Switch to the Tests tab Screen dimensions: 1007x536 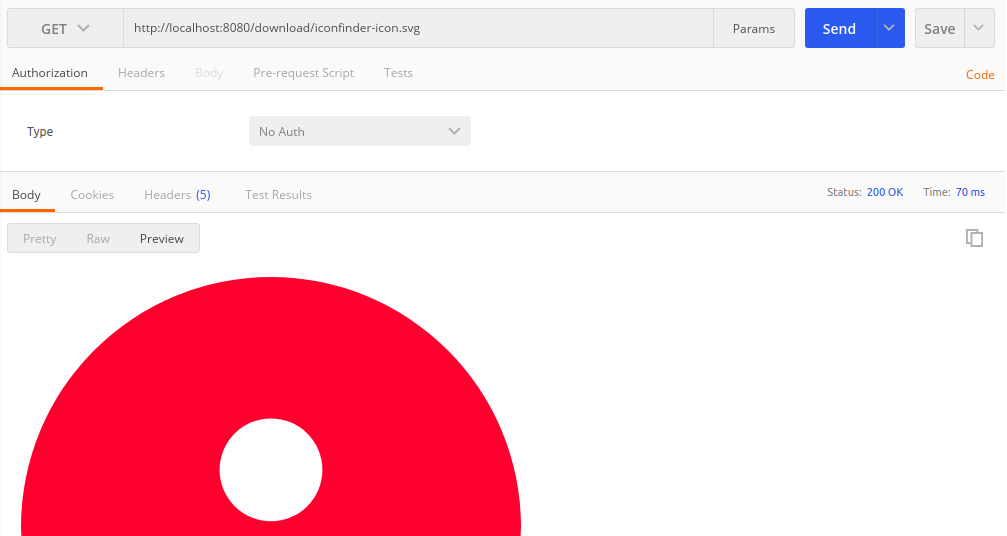[398, 73]
